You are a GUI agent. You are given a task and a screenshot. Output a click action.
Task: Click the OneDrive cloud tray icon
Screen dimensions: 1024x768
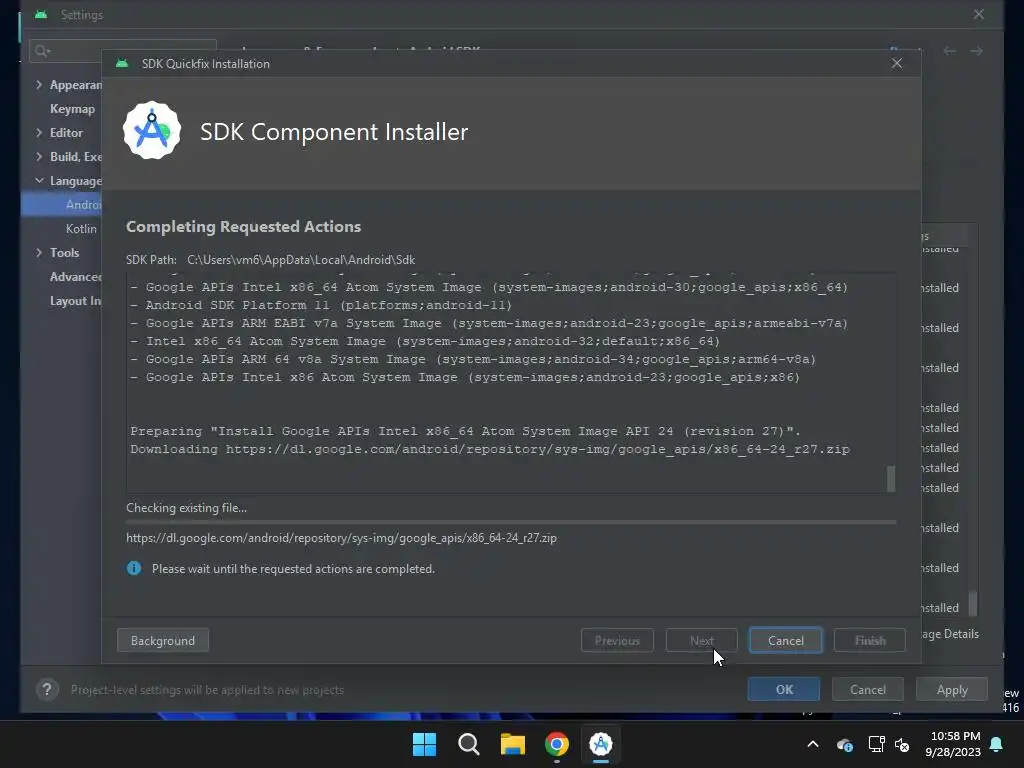(x=844, y=744)
